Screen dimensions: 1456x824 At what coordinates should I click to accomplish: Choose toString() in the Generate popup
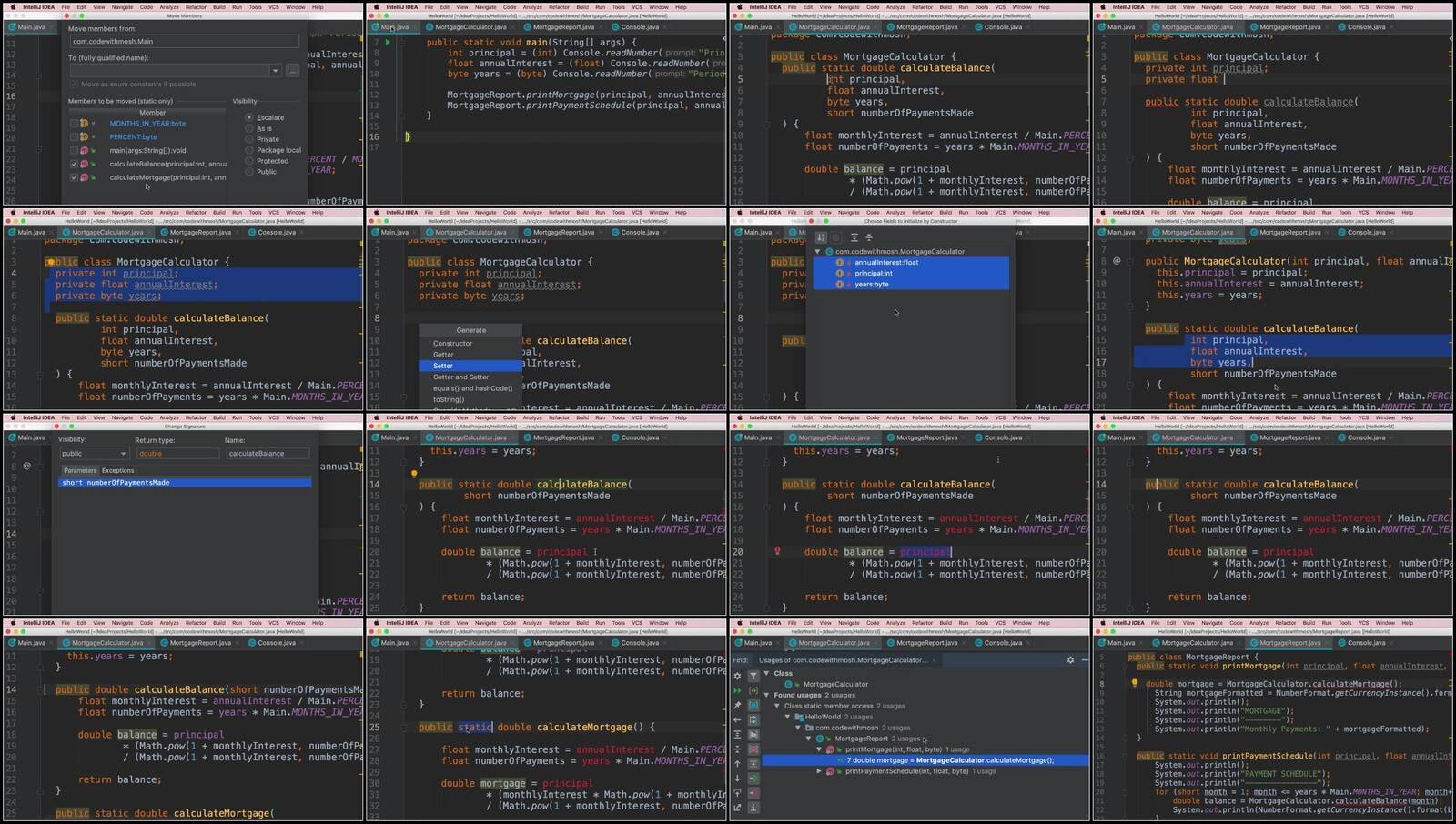(x=470, y=399)
